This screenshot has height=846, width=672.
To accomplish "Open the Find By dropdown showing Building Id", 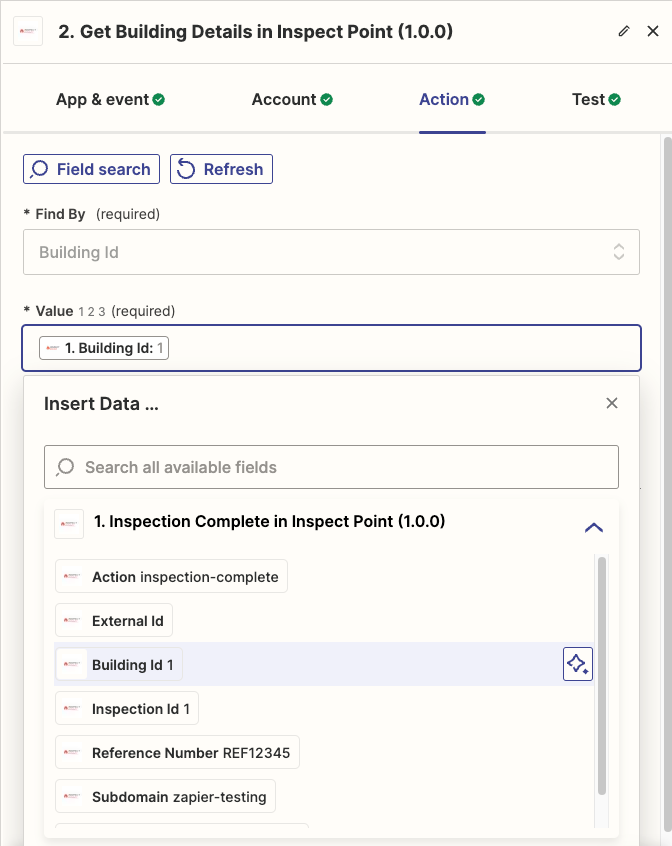I will [331, 251].
